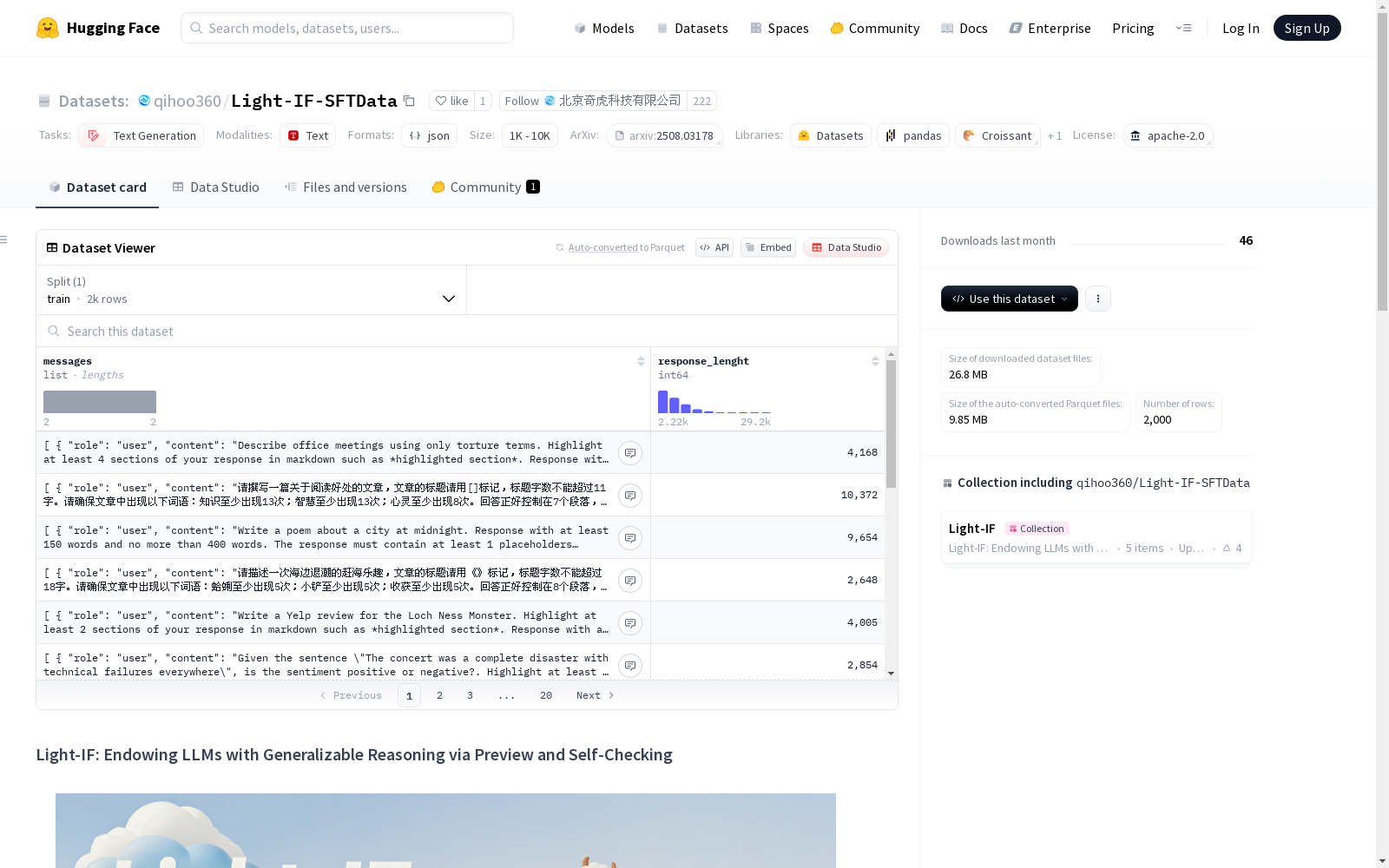Click the messages lengths histogram bar
The width and height of the screenshot is (1389, 868).
(100, 402)
